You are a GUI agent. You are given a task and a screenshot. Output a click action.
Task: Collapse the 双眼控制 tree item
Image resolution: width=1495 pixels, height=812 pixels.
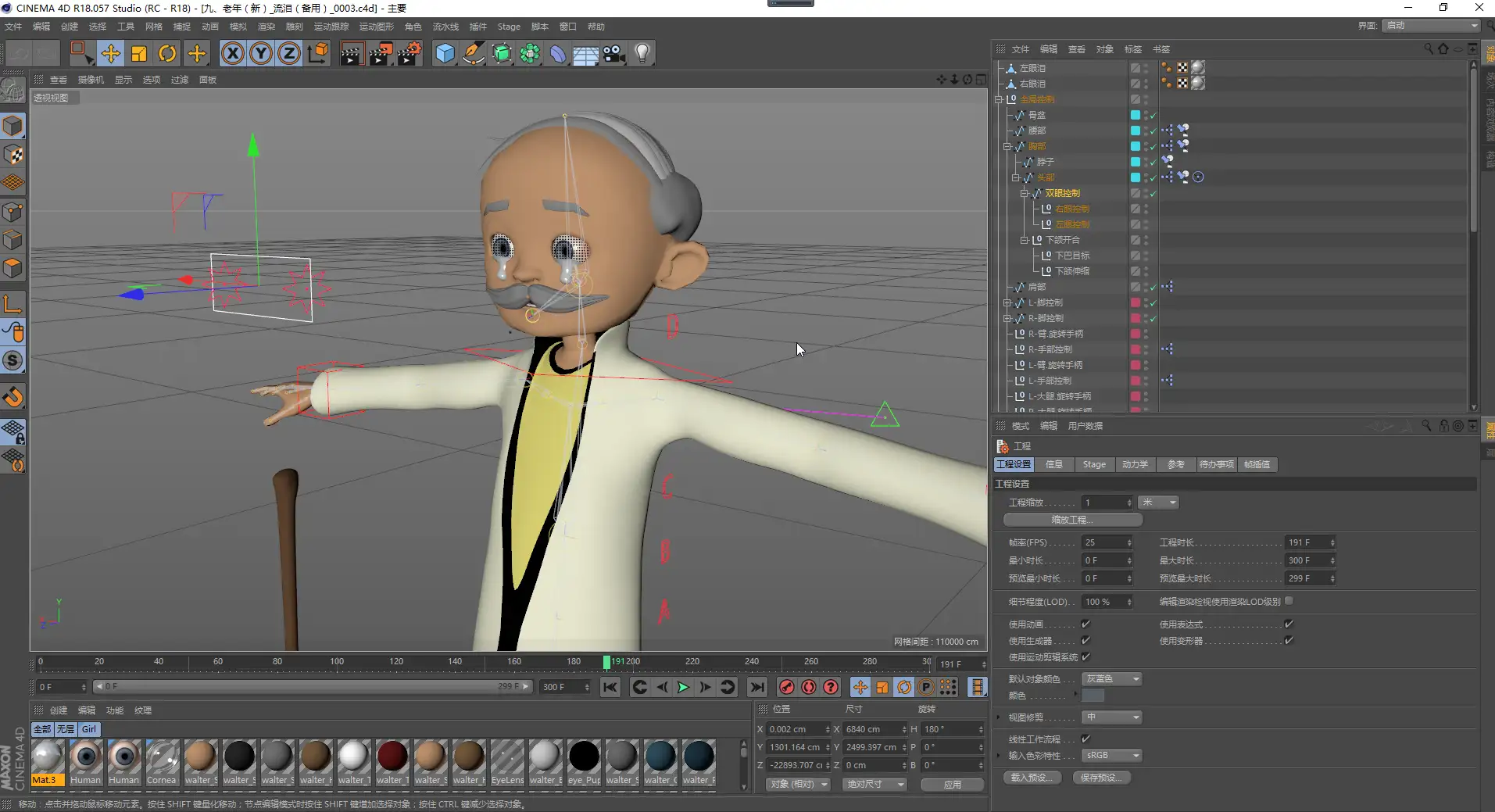[1024, 193]
